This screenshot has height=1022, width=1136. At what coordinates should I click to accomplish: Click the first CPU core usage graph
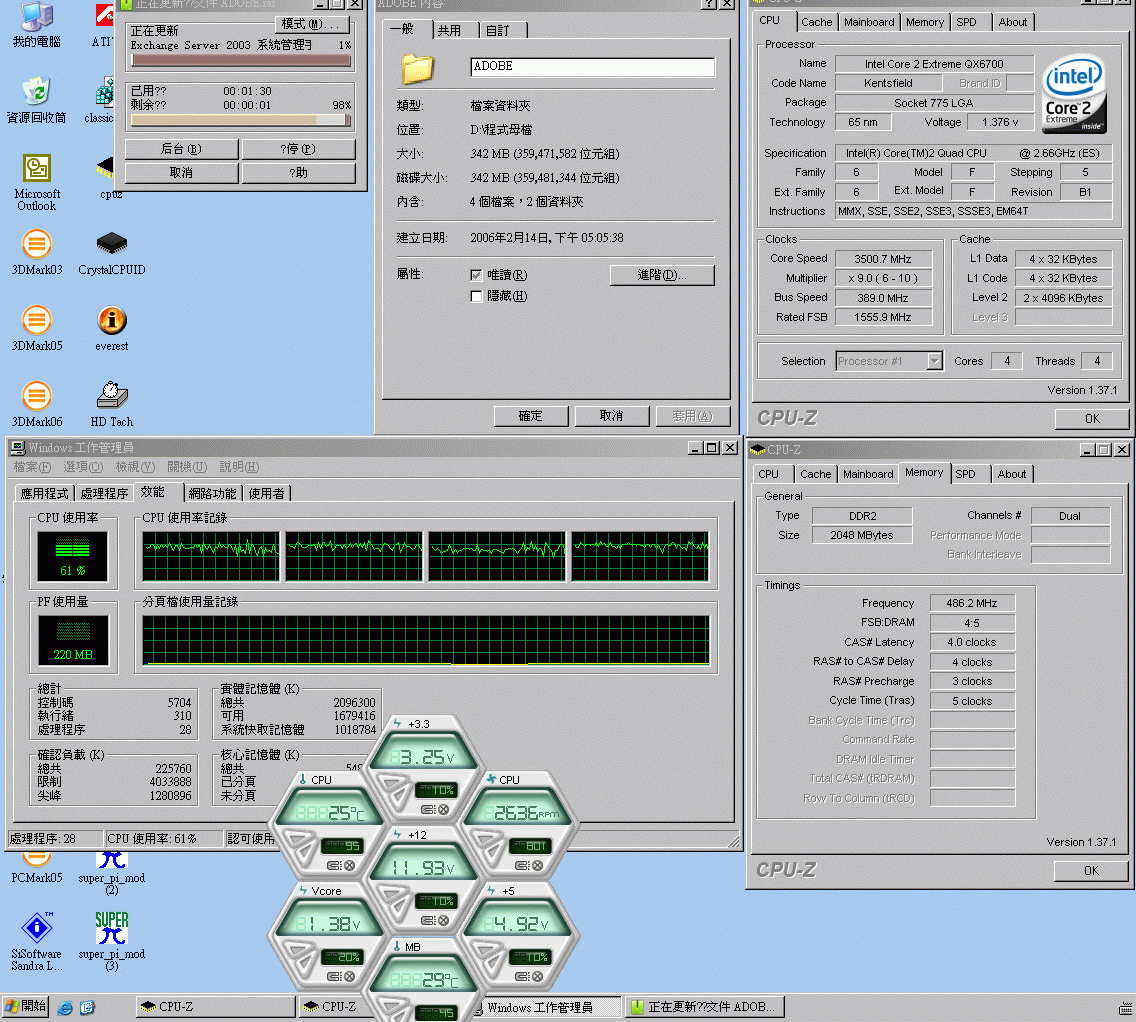point(210,556)
